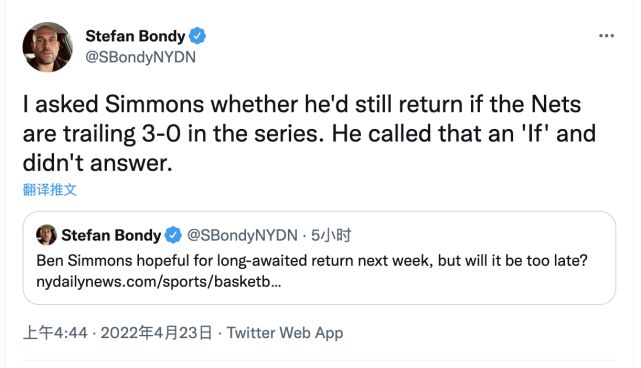The image size is (641, 368).
Task: Click the 2022年4月23日 date
Action: coord(157,333)
